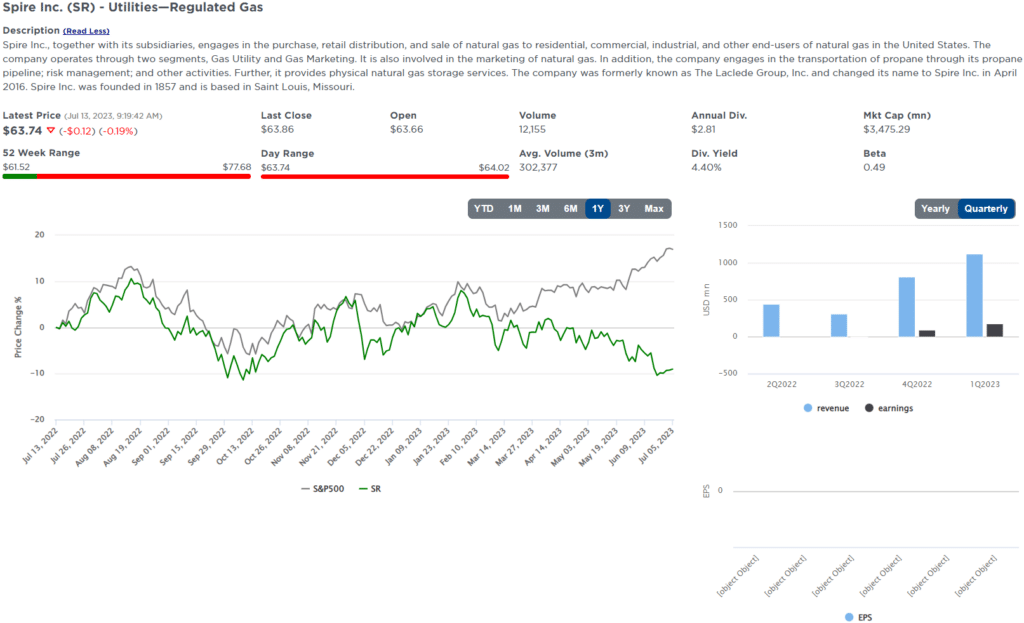Click the Annual Div. value $2.81
This screenshot has width=1024, height=623.
click(x=703, y=129)
